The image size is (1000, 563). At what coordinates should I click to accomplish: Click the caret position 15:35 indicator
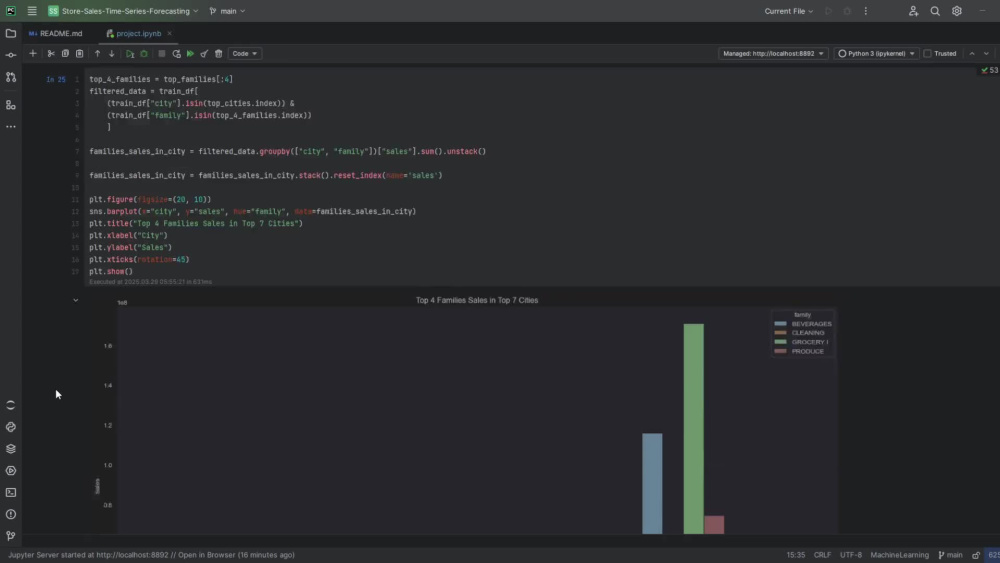click(795, 555)
